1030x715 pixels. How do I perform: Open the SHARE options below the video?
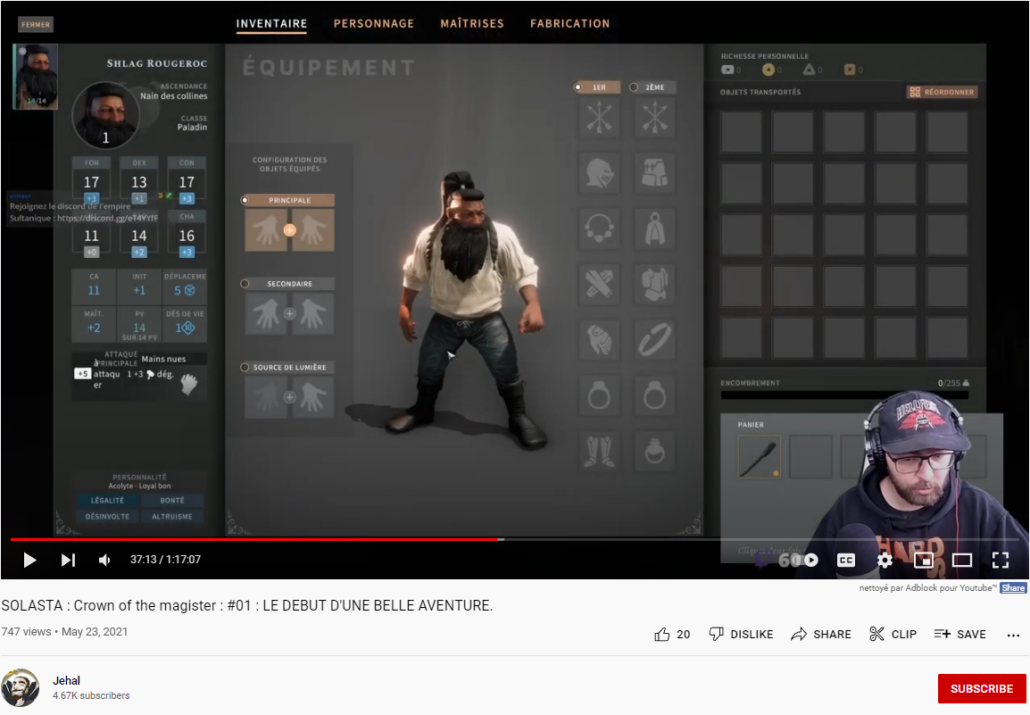tap(821, 634)
